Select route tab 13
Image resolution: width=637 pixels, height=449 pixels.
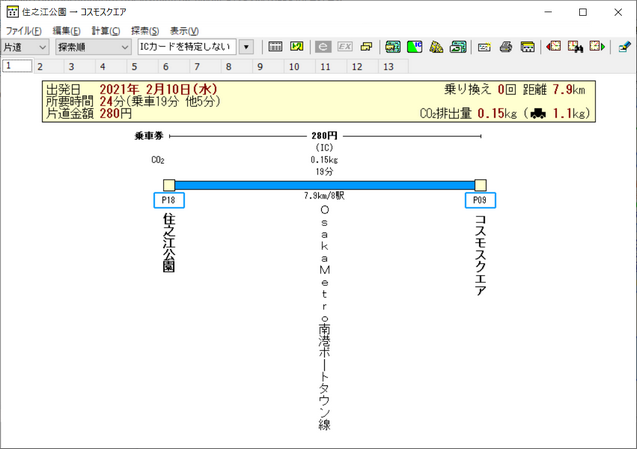pos(394,66)
